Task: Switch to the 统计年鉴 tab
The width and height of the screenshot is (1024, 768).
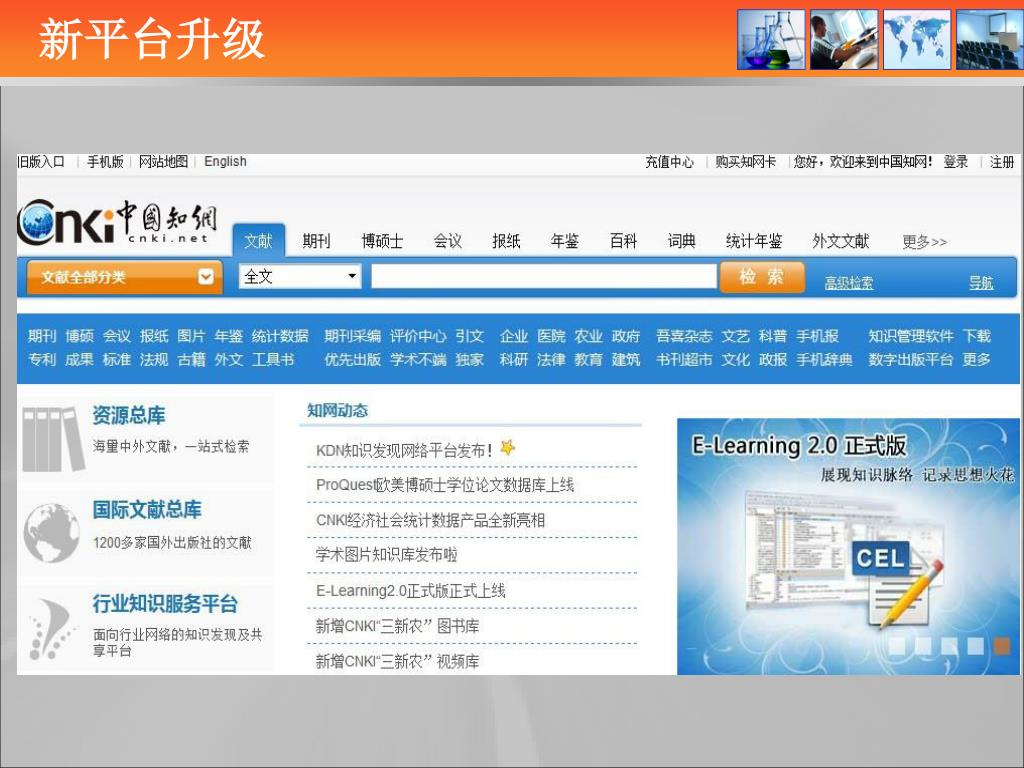Action: click(754, 241)
